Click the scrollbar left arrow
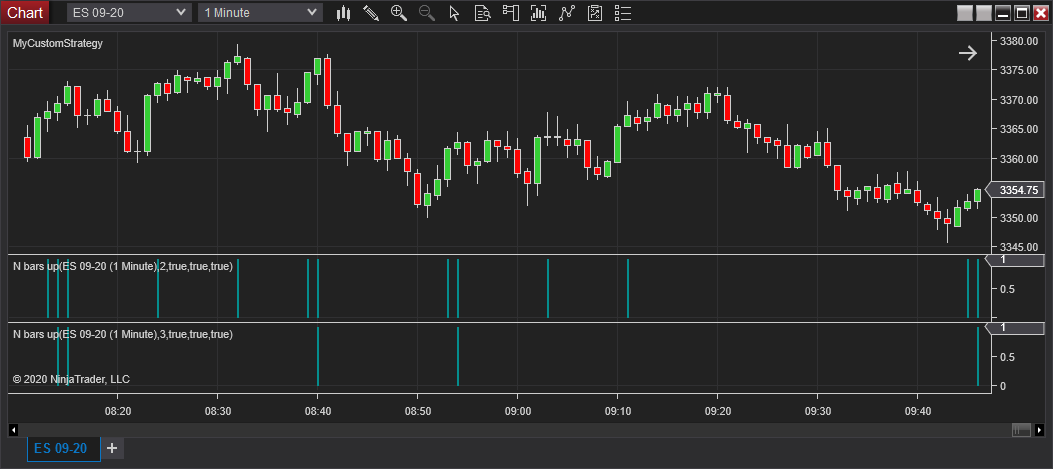This screenshot has width=1053, height=469. point(13,430)
